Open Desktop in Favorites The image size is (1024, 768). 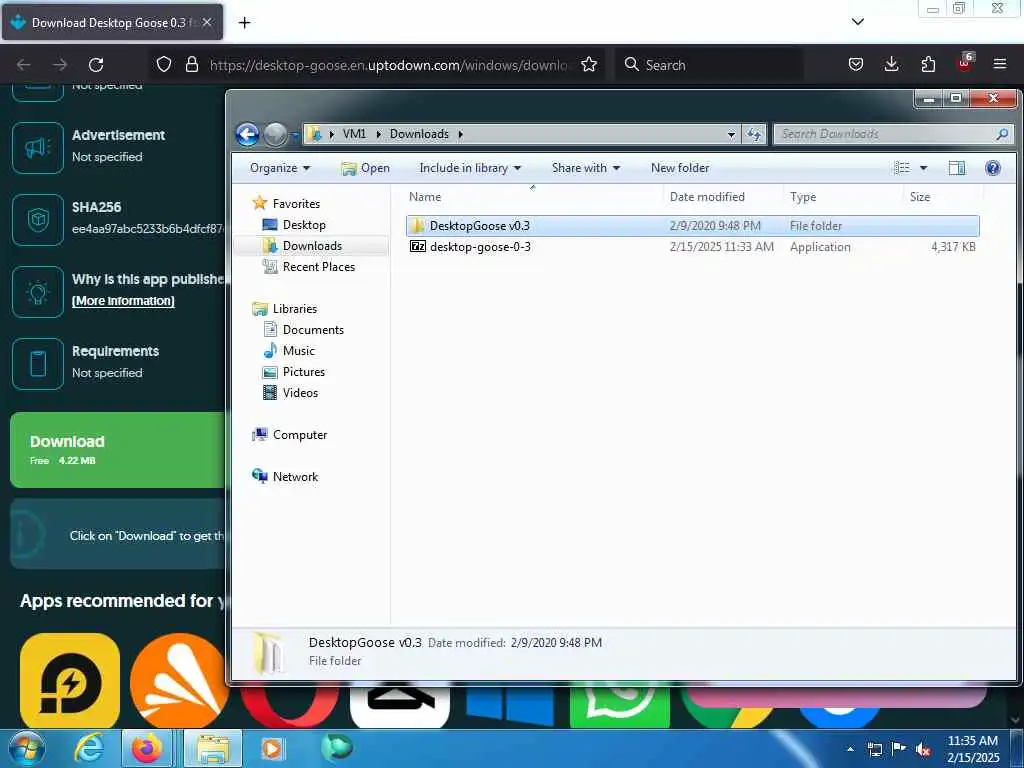click(x=304, y=225)
